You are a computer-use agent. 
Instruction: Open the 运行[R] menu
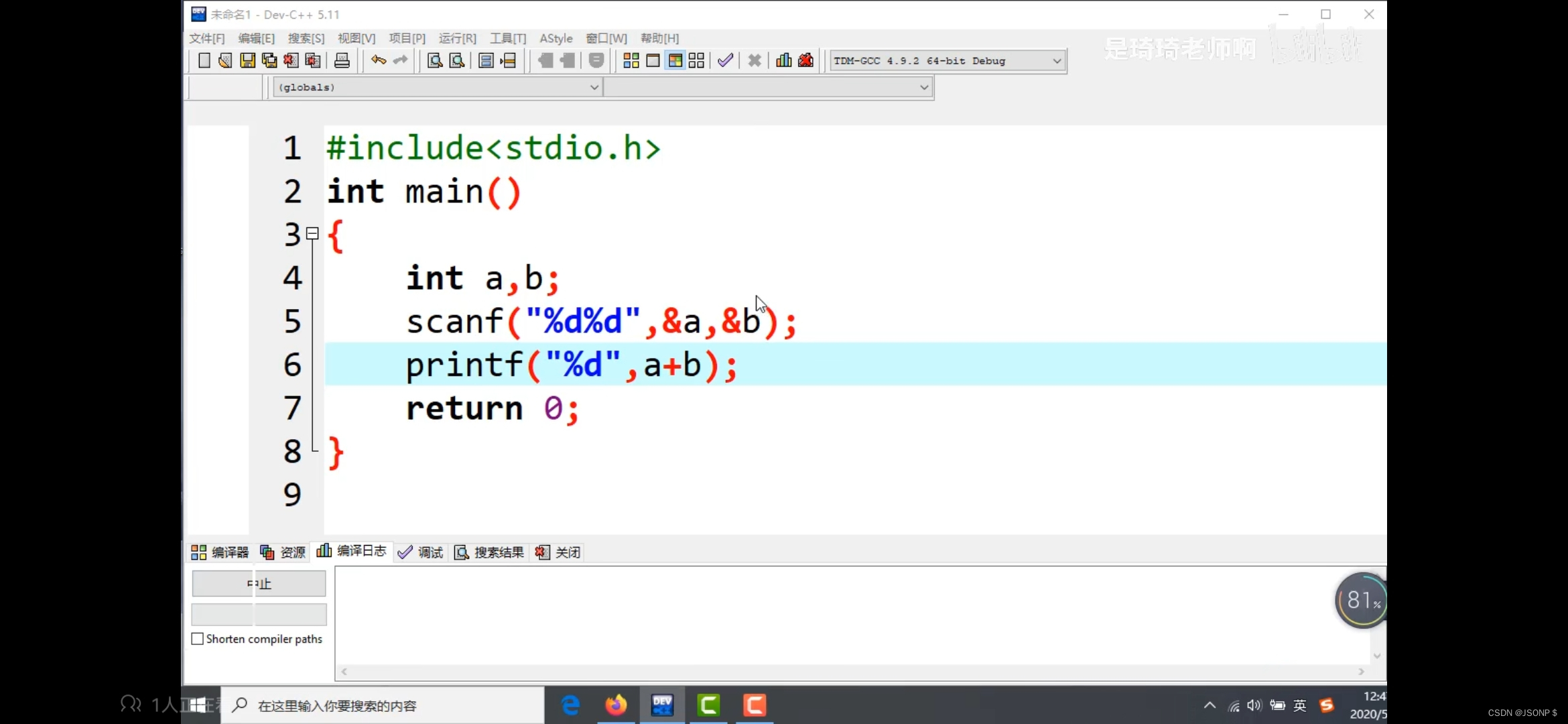click(x=457, y=38)
